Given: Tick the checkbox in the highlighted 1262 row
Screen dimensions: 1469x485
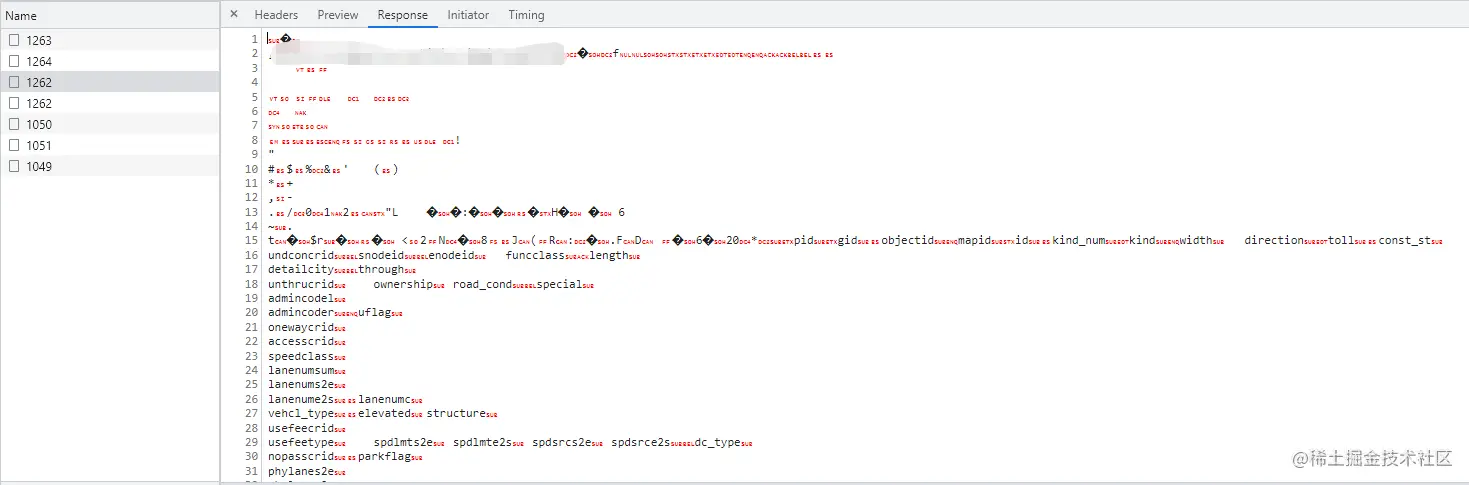Looking at the screenshot, I should [14, 82].
